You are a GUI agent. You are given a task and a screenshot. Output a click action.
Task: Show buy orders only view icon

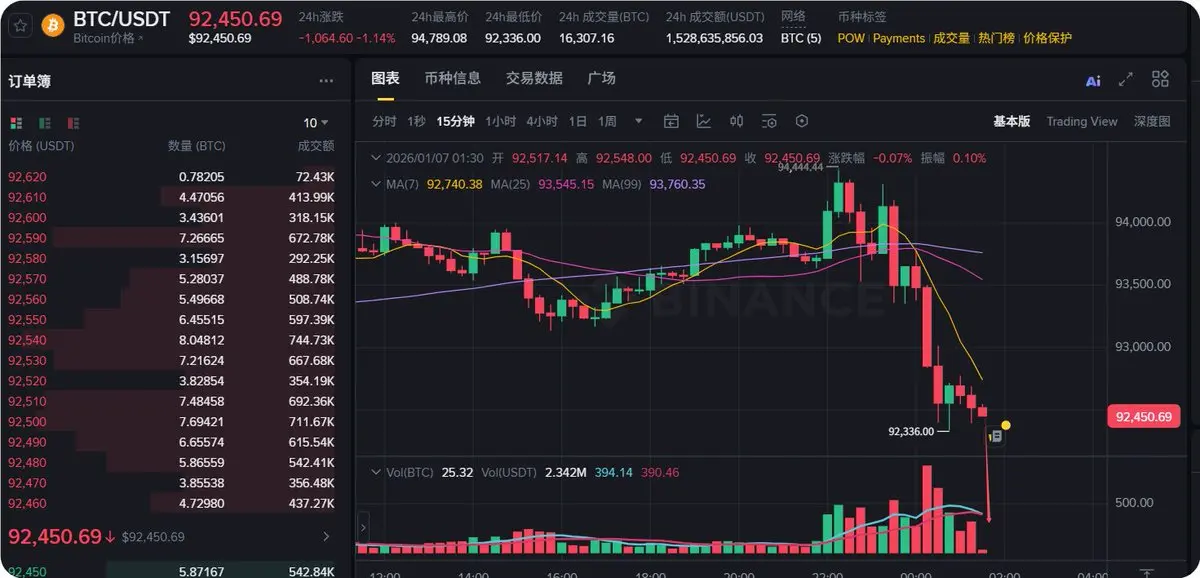pyautogui.click(x=45, y=123)
